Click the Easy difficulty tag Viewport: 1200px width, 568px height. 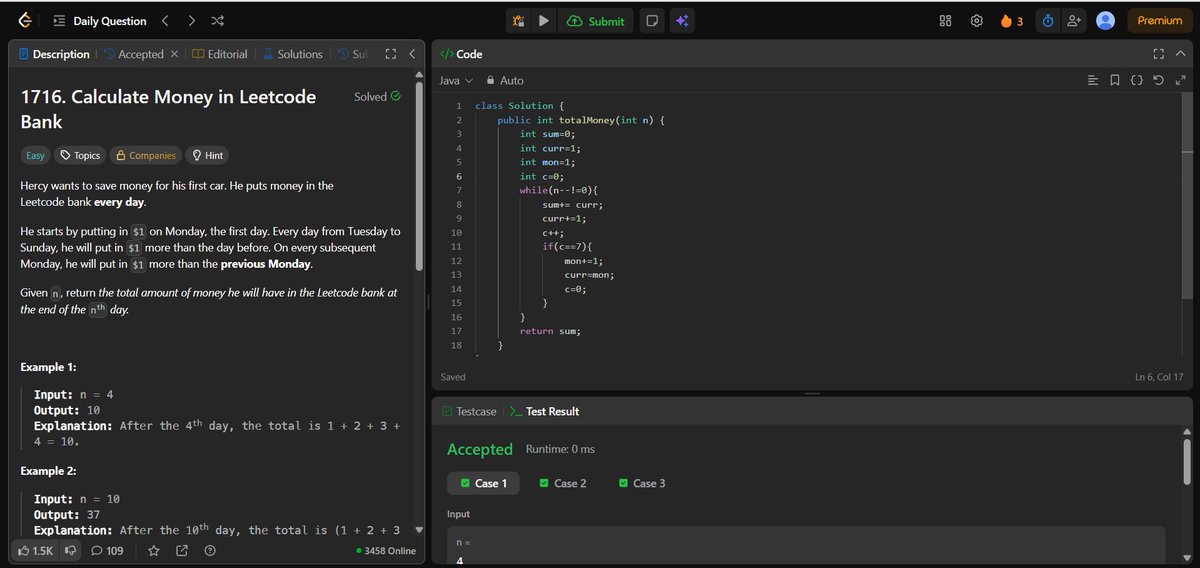tap(36, 156)
